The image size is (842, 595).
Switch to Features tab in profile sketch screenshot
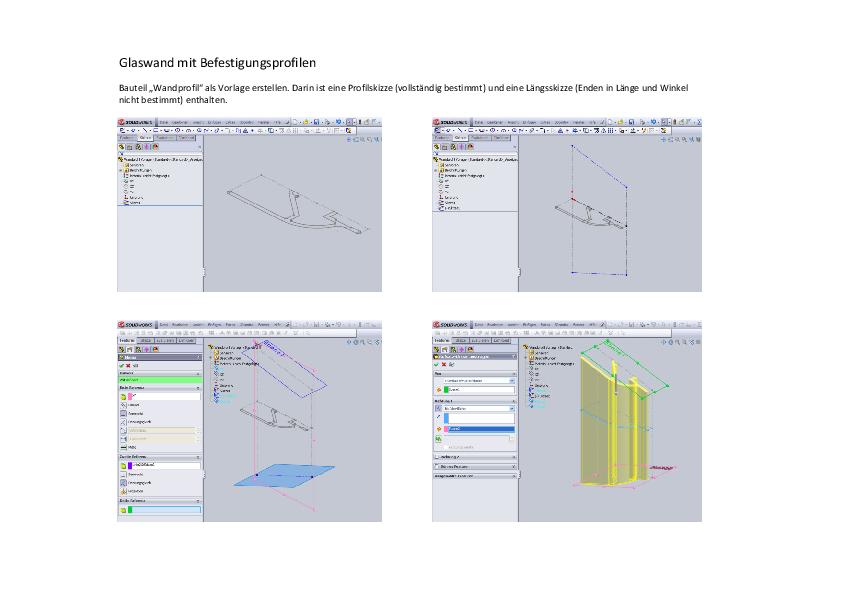pos(126,137)
